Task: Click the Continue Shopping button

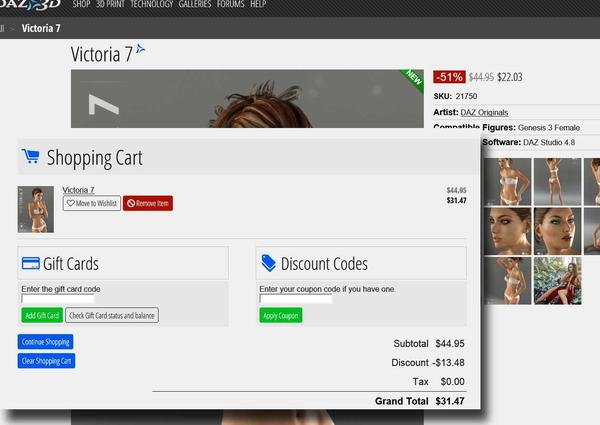Action: (x=46, y=342)
